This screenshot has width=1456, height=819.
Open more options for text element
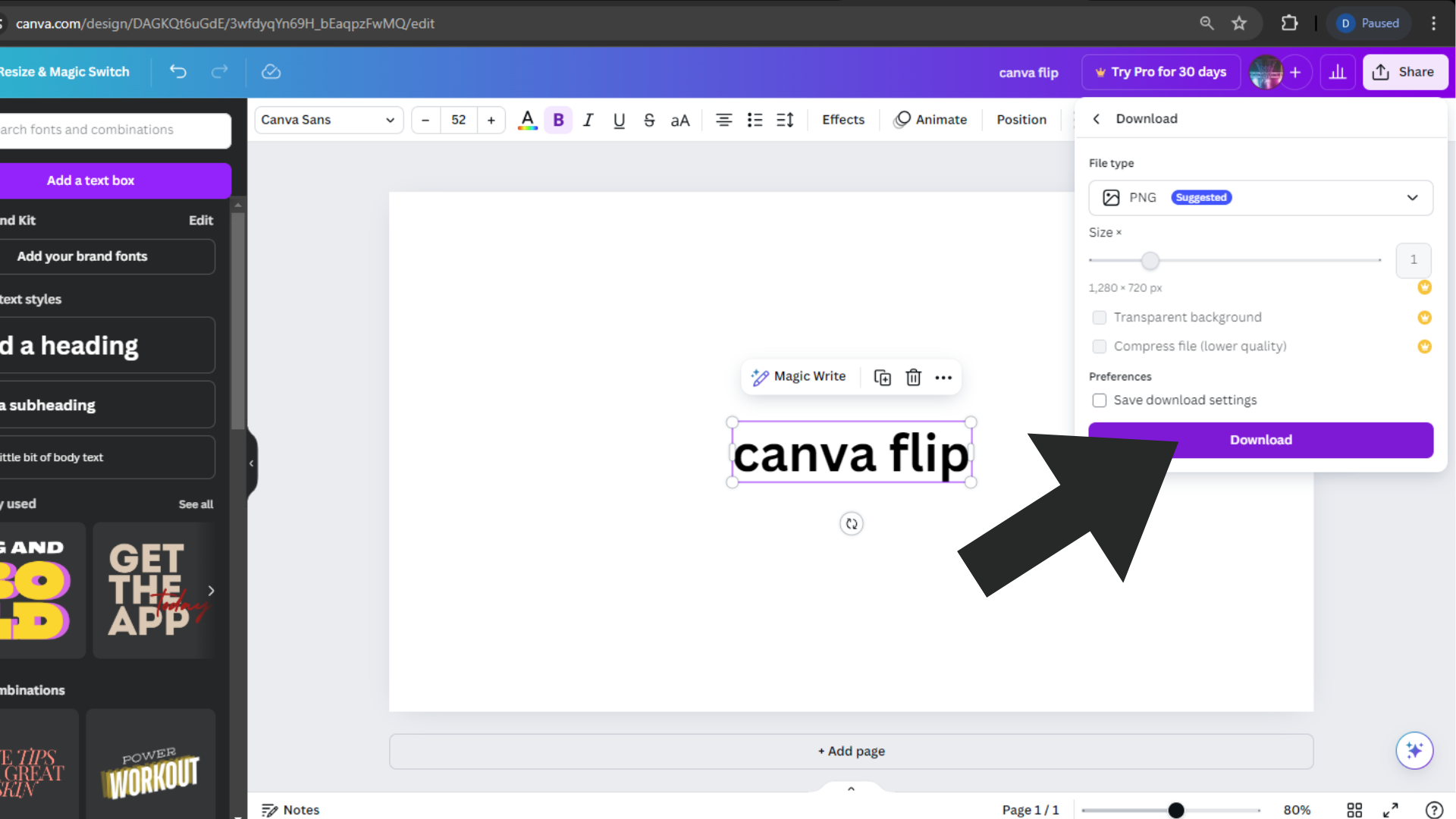pos(943,378)
